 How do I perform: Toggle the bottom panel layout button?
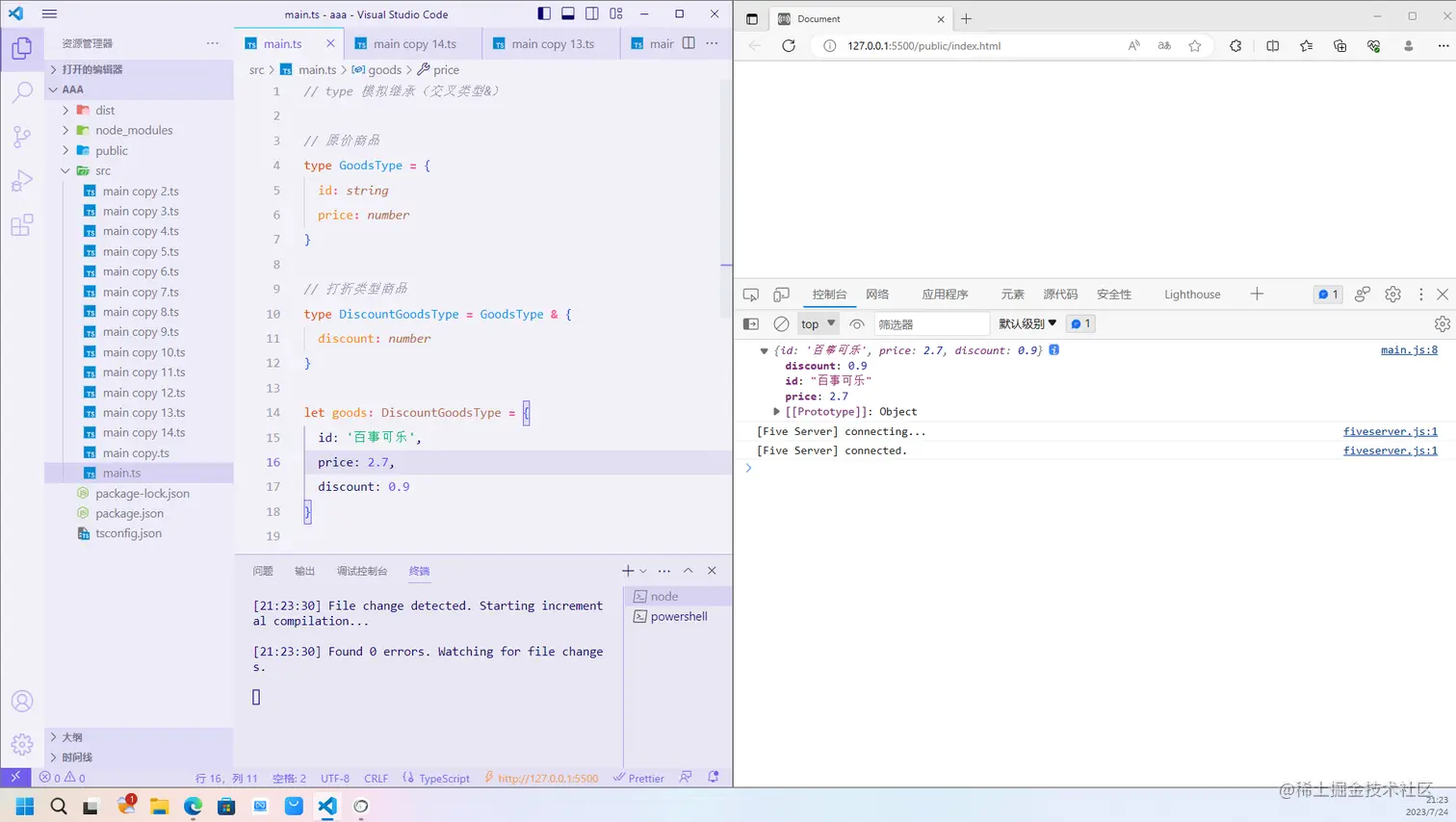pos(568,13)
